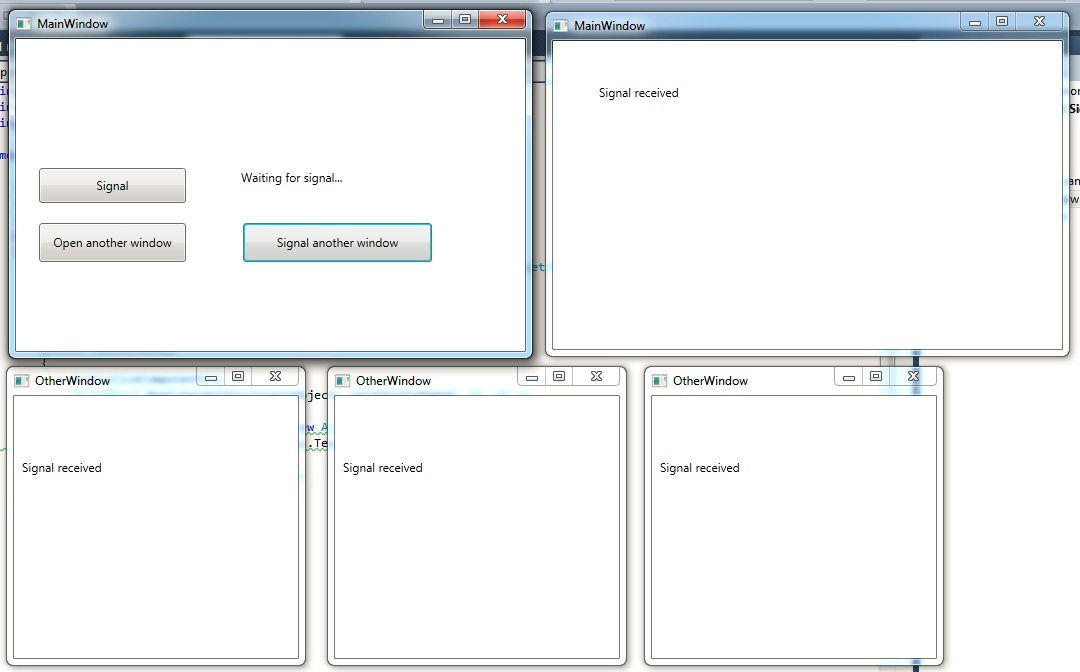Click the app icon in the second MainWindow title bar

(x=559, y=25)
